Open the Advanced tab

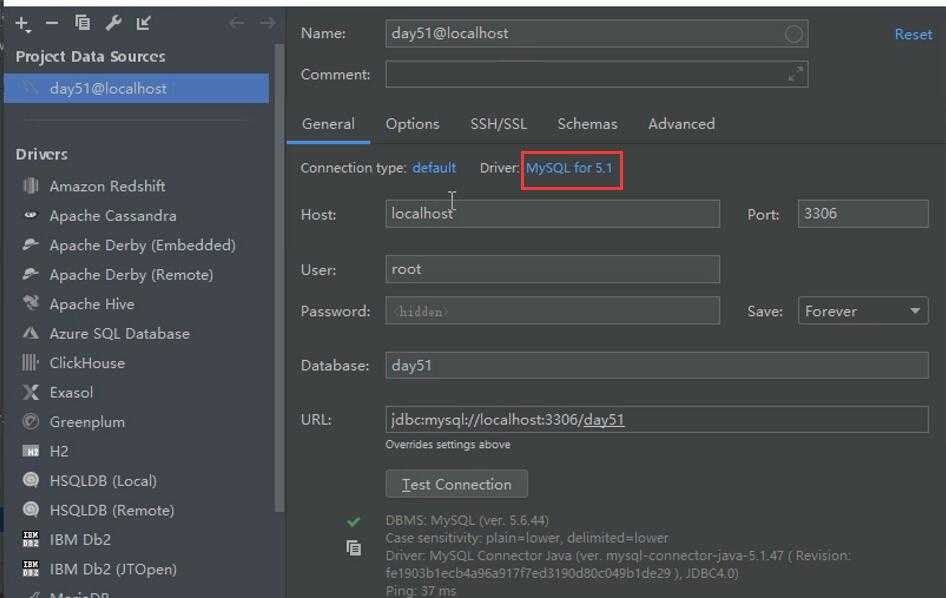pos(681,124)
